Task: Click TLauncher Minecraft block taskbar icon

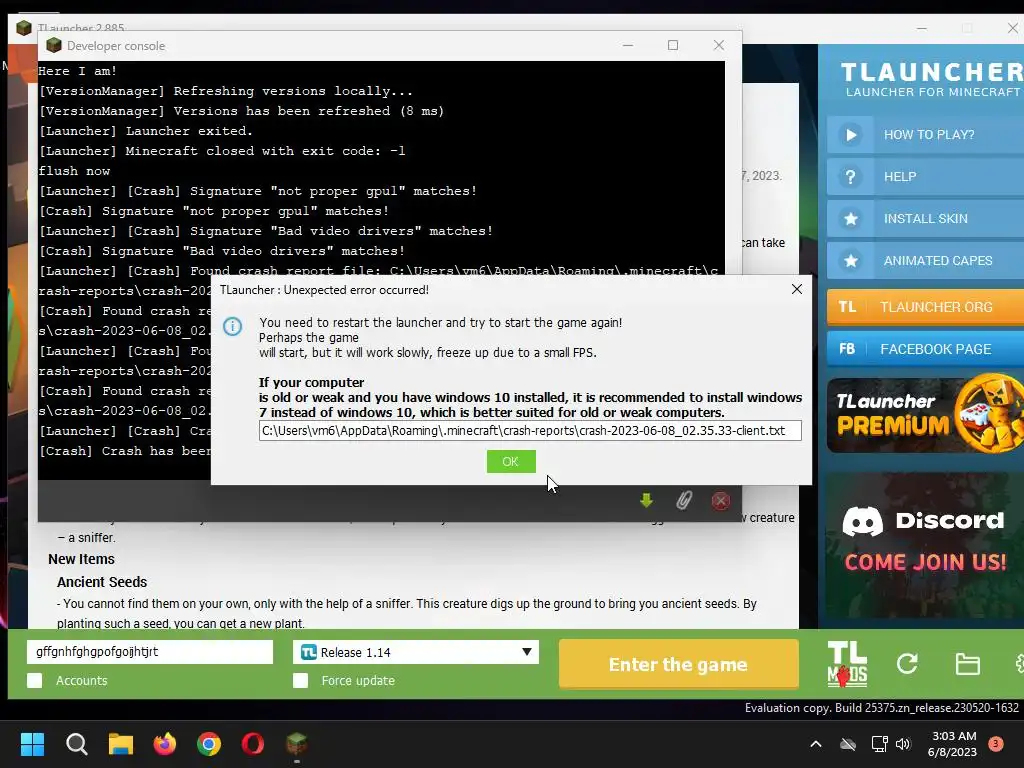Action: click(x=296, y=744)
